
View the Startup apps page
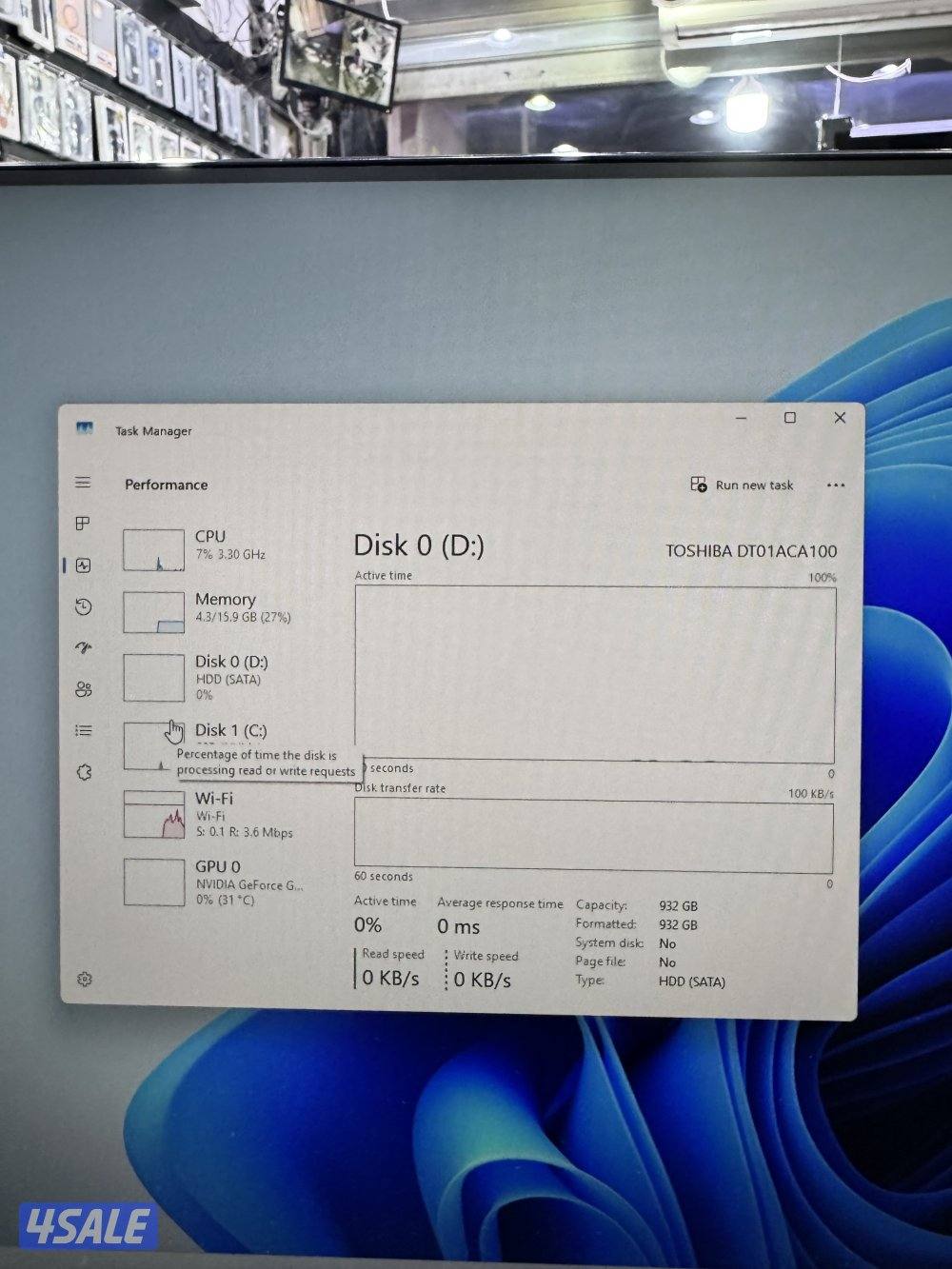pos(84,647)
